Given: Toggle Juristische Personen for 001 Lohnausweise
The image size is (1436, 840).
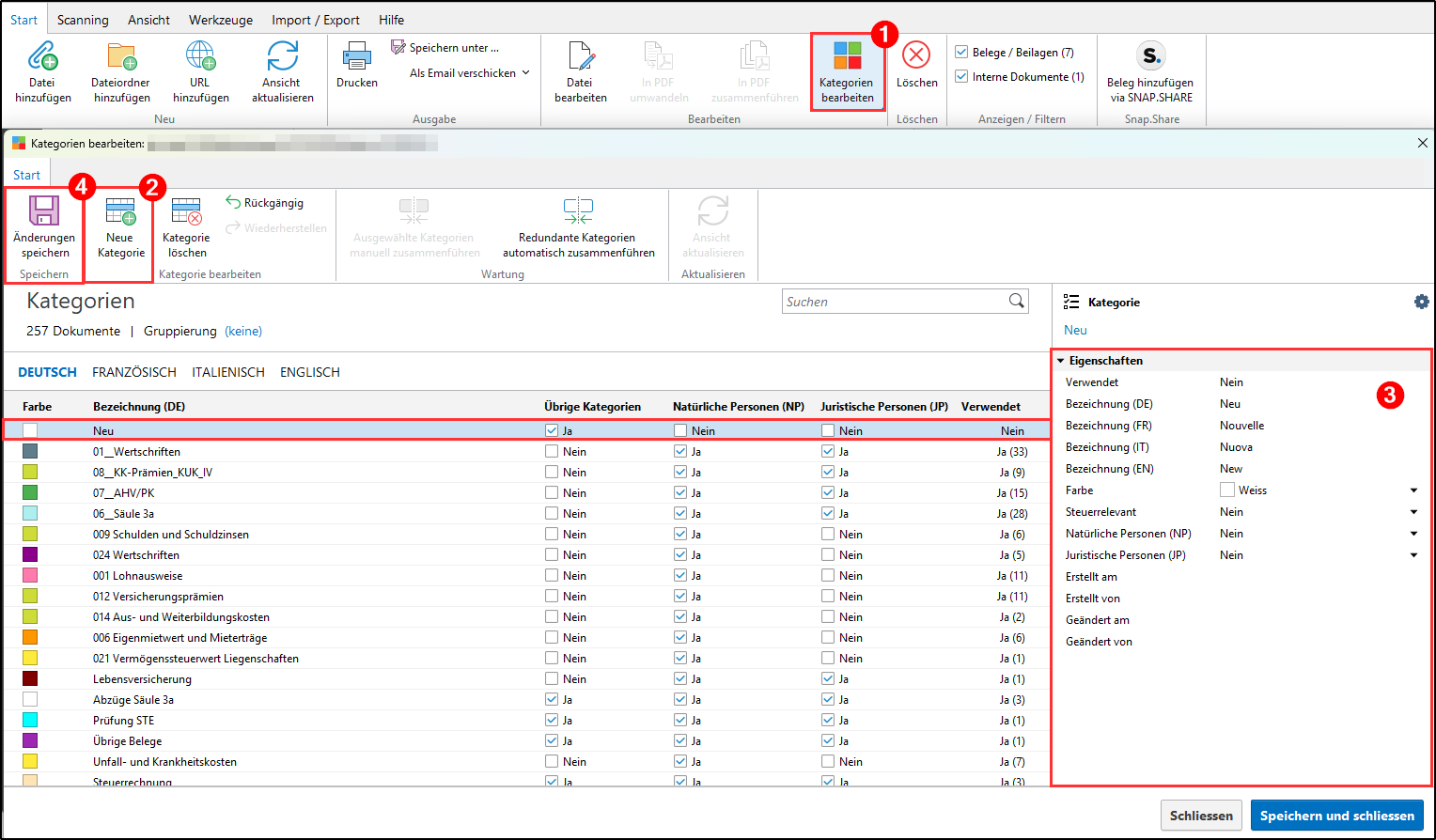Looking at the screenshot, I should coord(828,575).
